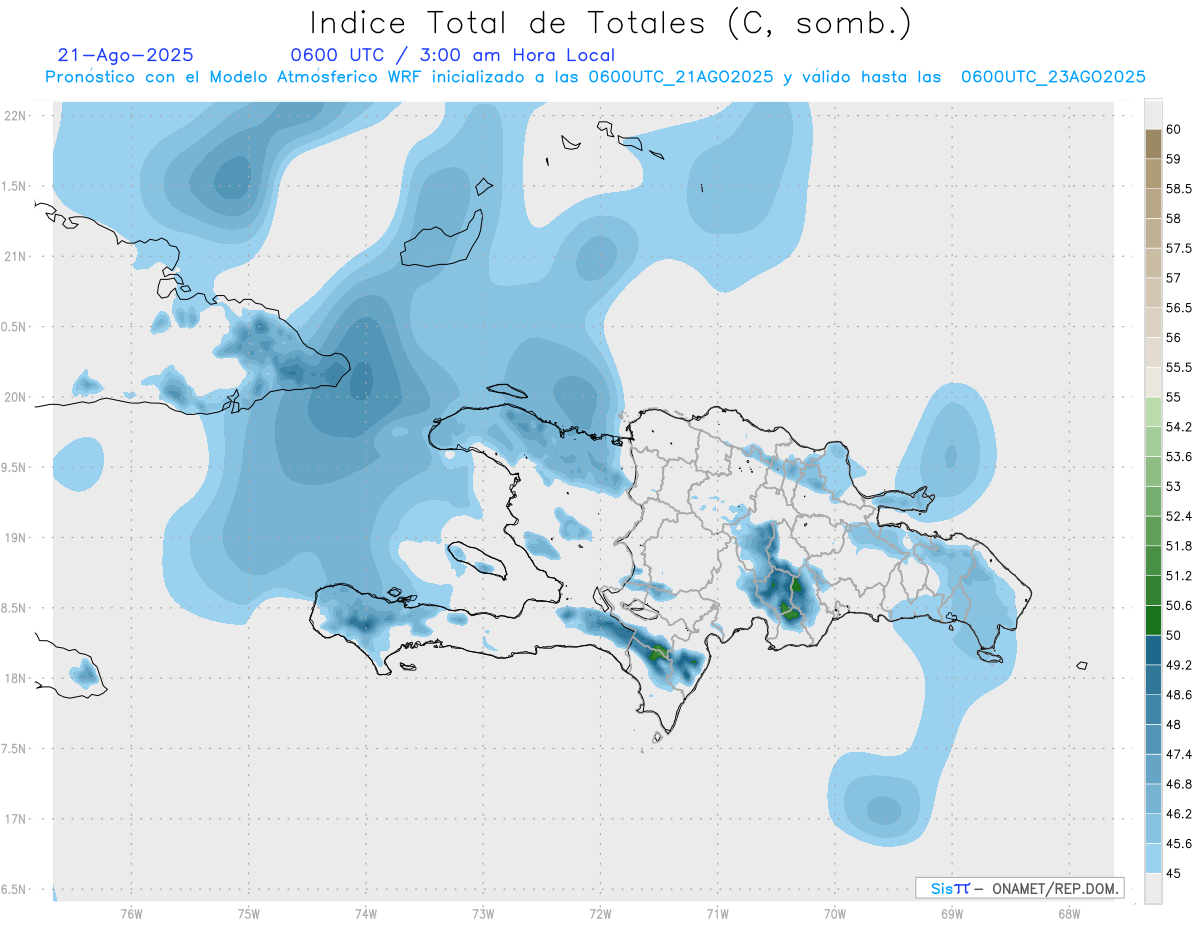Click the 17N latitude label
The height and width of the screenshot is (927, 1200).
pos(14,819)
